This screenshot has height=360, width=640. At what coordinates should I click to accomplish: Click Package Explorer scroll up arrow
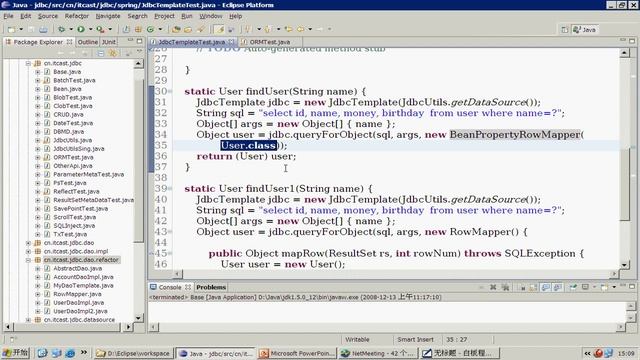[138, 64]
